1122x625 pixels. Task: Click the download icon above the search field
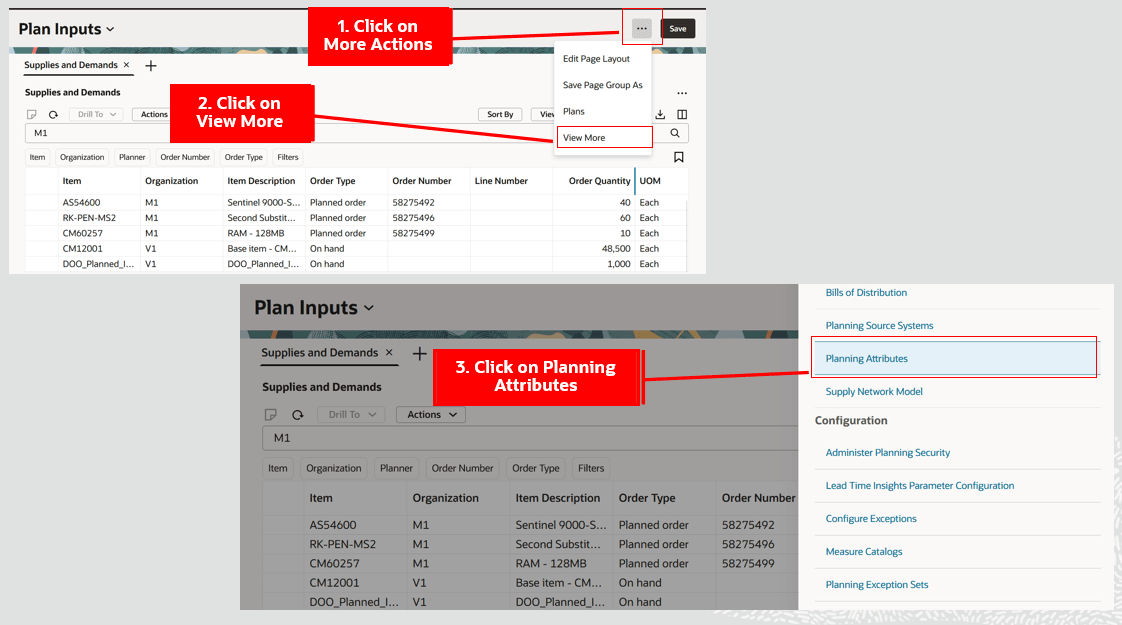point(661,114)
